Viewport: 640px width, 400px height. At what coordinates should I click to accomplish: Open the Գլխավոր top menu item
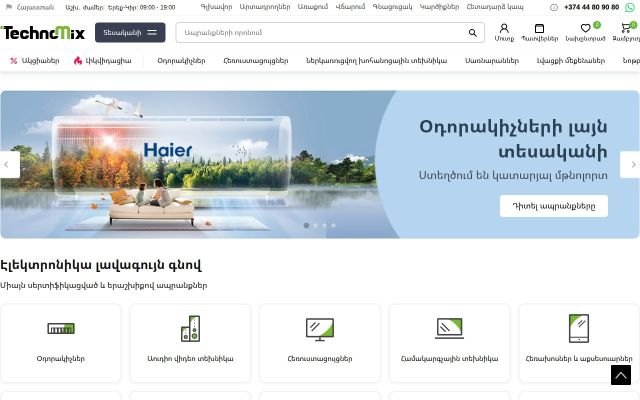pos(216,7)
